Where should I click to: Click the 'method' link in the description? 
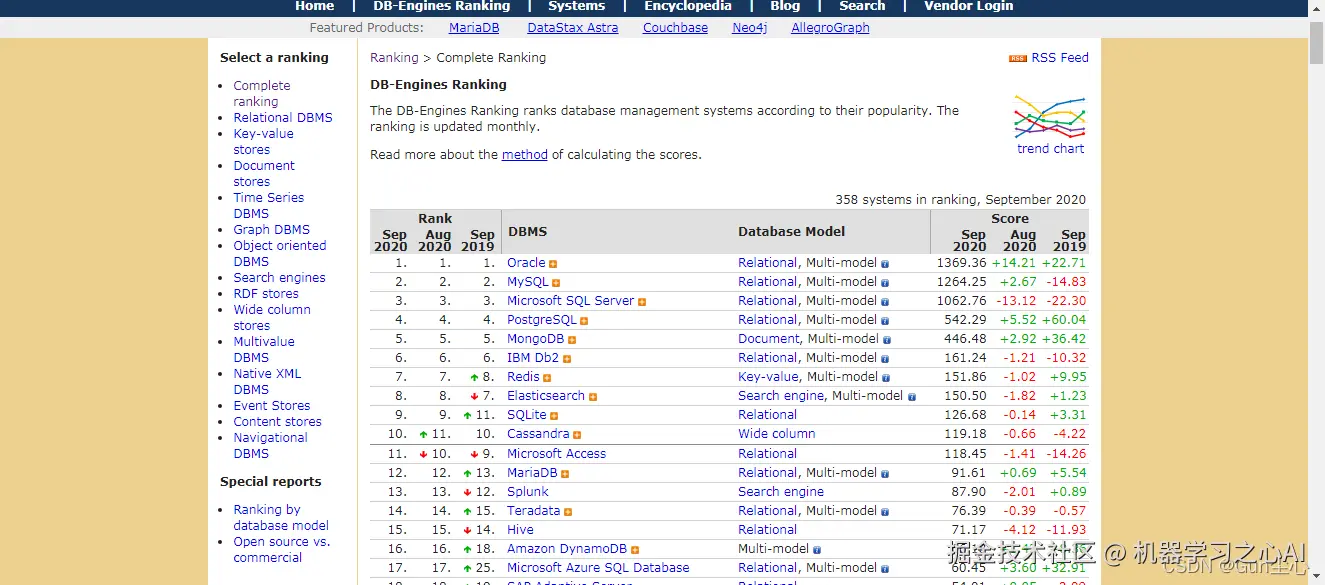[x=525, y=155]
